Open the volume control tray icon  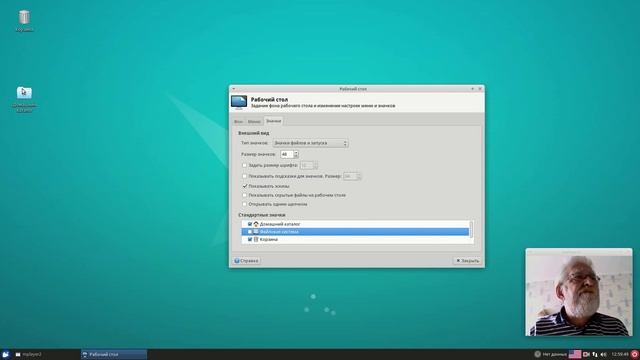click(603, 354)
